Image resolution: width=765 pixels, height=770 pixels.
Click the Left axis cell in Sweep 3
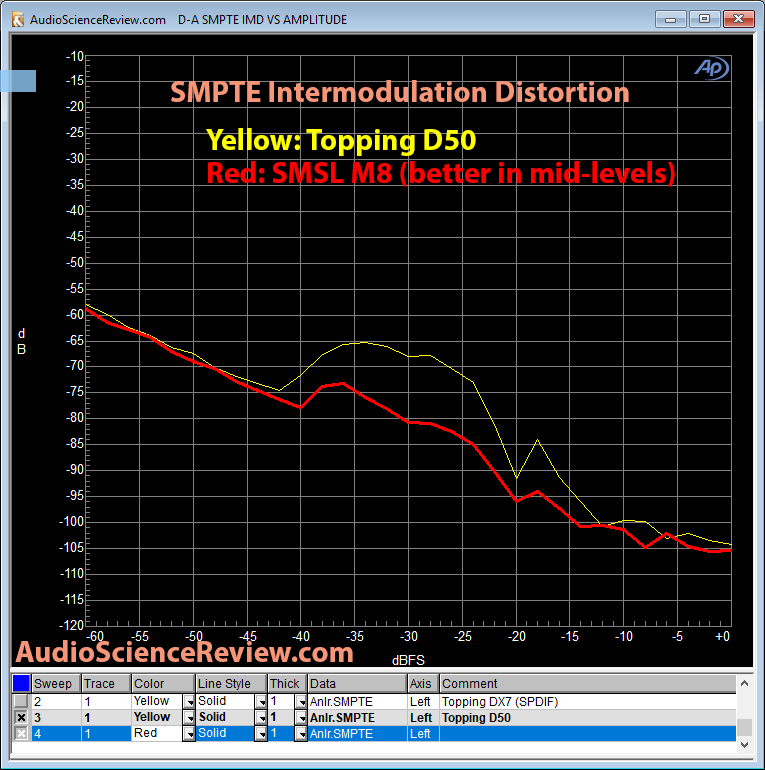pyautogui.click(x=423, y=718)
